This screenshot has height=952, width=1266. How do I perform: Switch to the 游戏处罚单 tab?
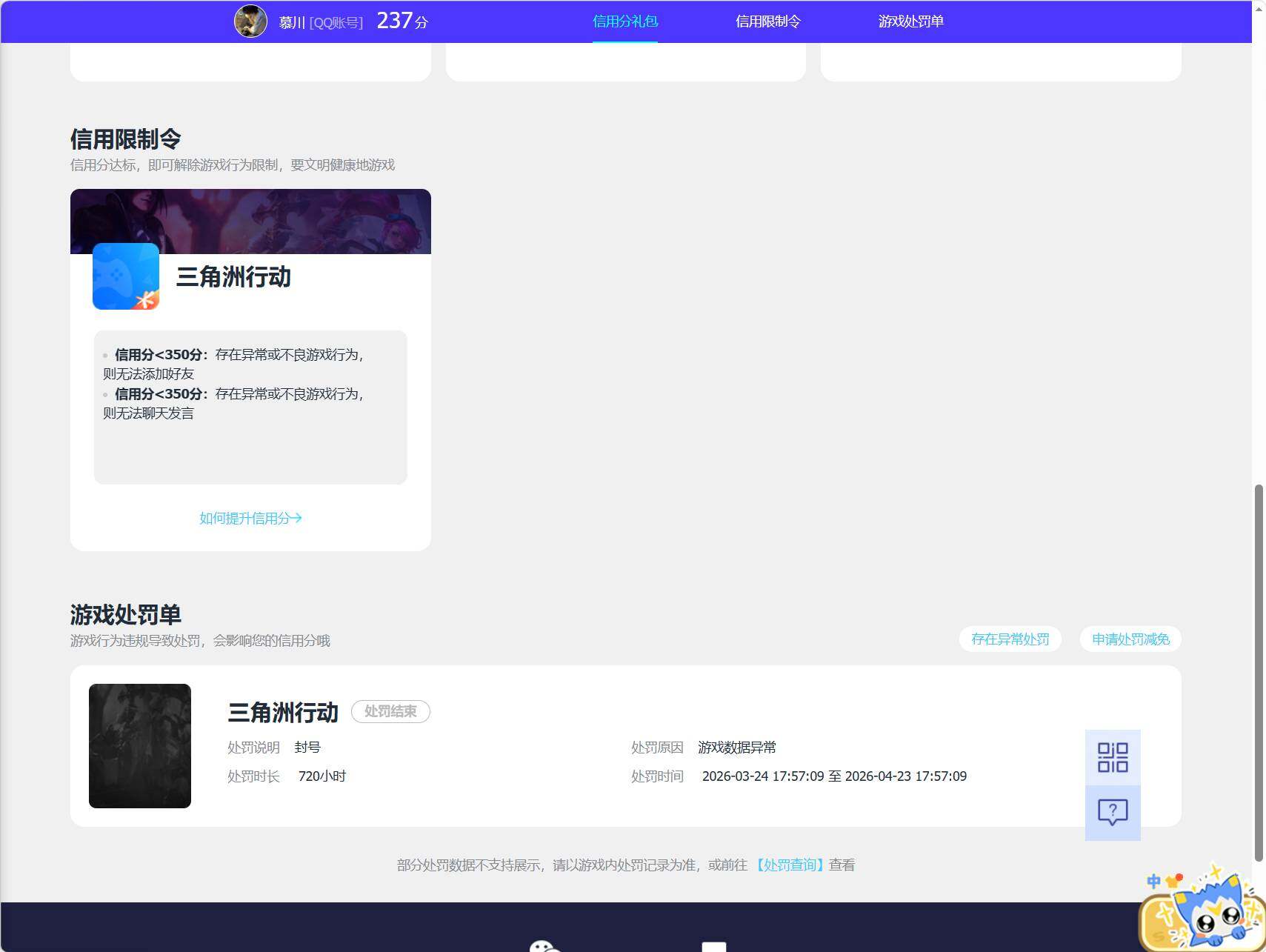pyautogui.click(x=911, y=21)
